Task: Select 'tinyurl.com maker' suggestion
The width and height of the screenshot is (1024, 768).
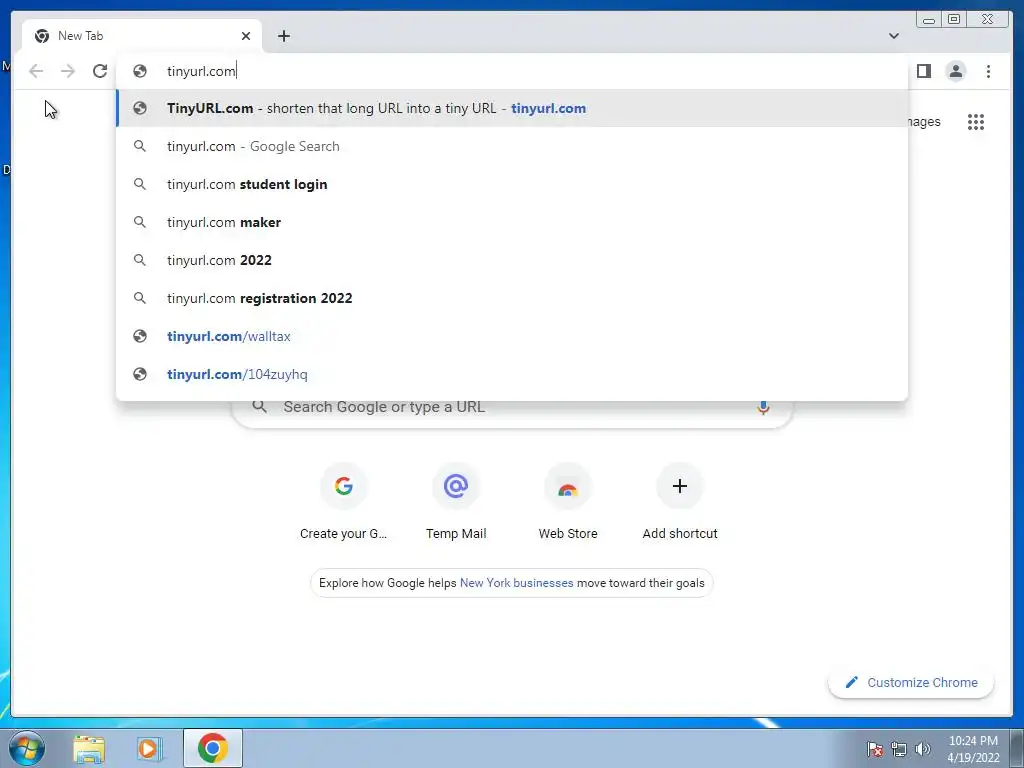Action: coord(512,222)
